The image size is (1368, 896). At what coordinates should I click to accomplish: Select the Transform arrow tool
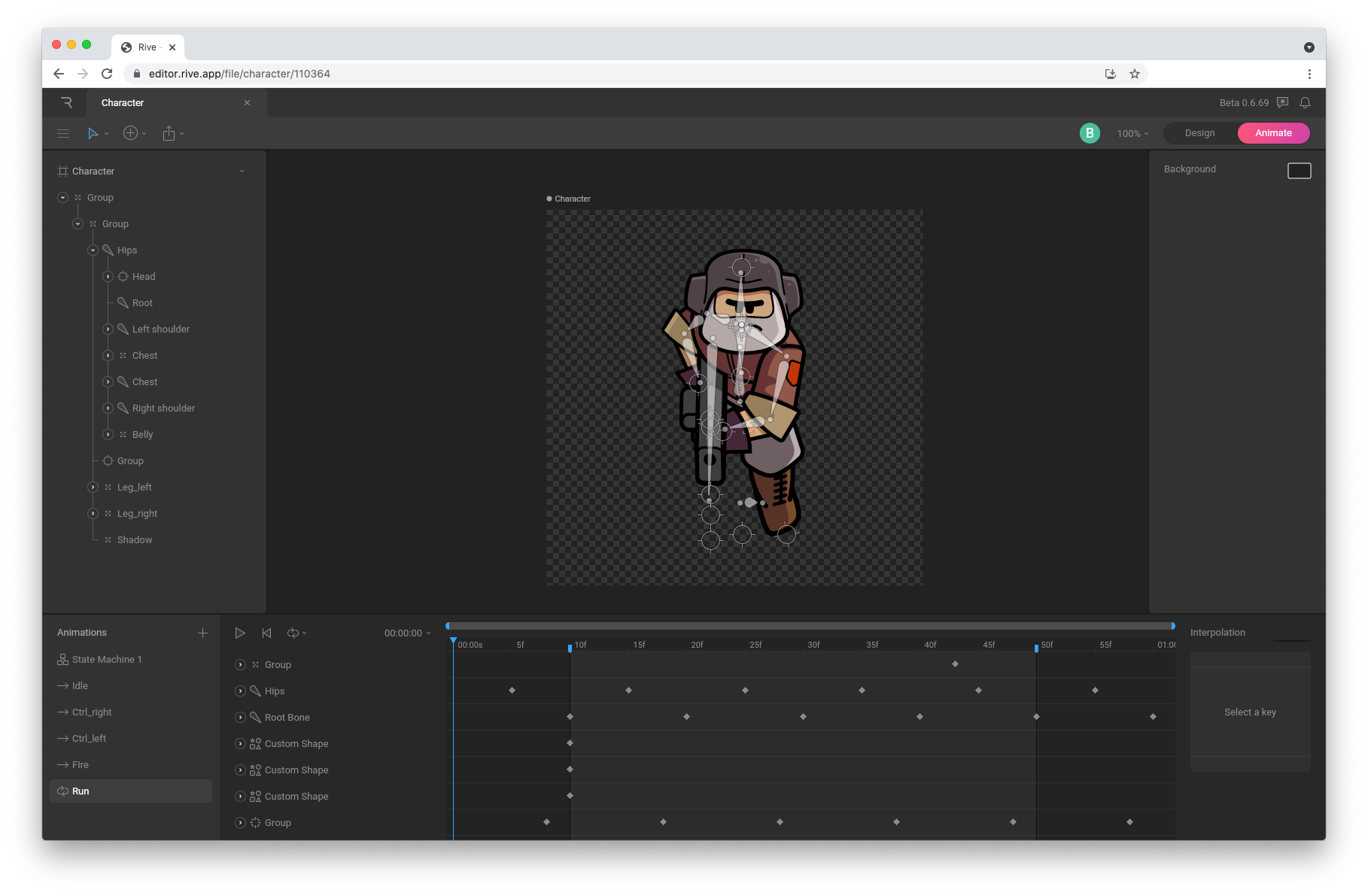pos(93,133)
